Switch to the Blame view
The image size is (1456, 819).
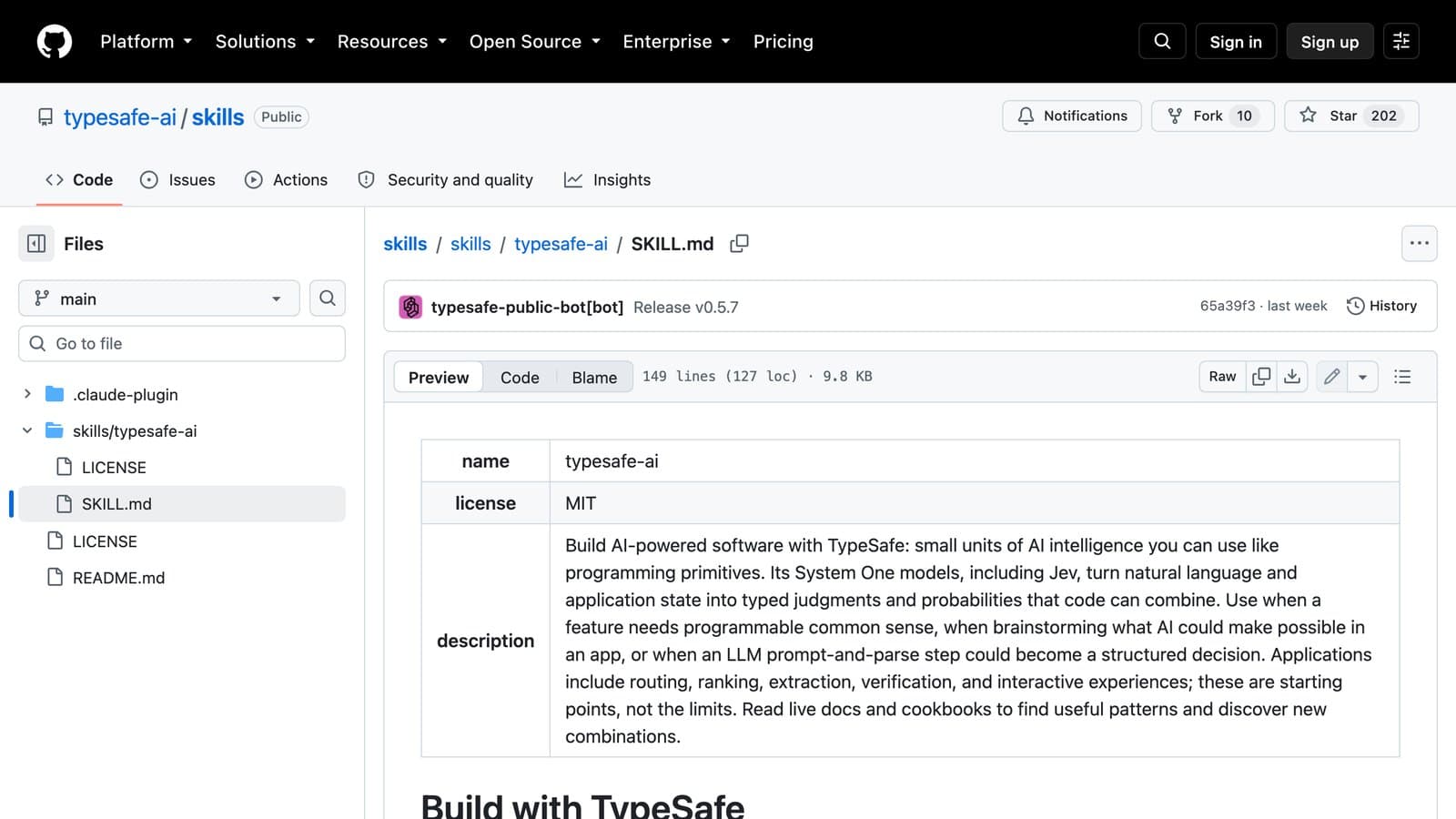pyautogui.click(x=594, y=378)
